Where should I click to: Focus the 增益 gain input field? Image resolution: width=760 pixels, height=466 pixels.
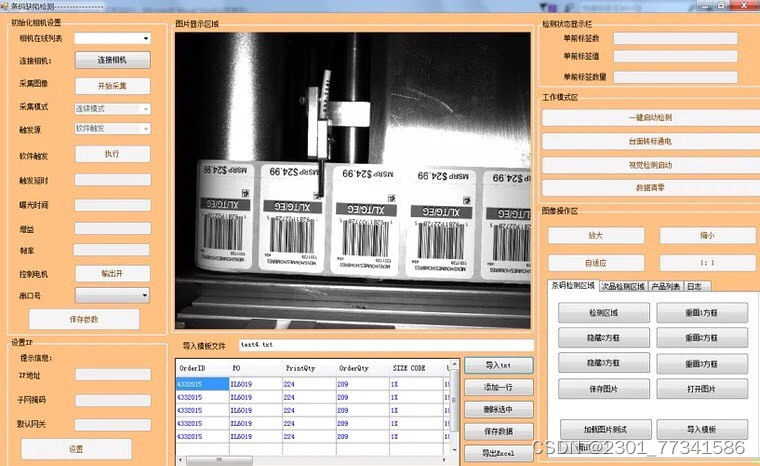coord(112,228)
